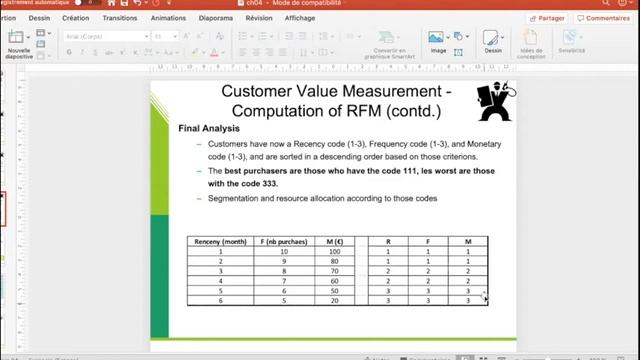Clear all text formatting
The height and width of the screenshot is (360, 640).
(x=219, y=36)
